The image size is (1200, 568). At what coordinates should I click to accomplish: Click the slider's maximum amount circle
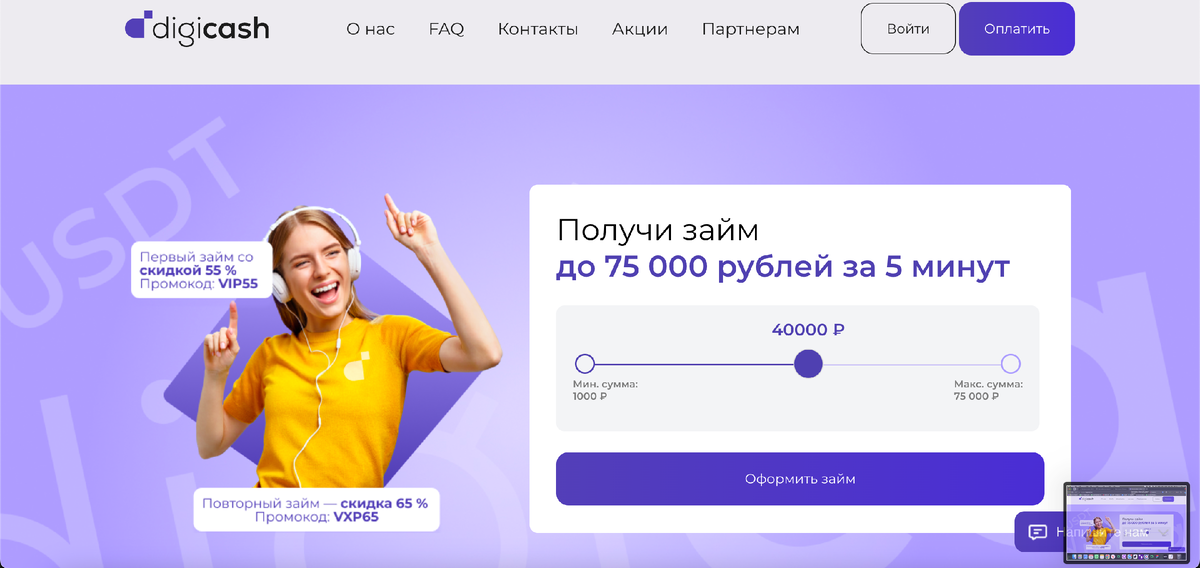click(x=1011, y=363)
